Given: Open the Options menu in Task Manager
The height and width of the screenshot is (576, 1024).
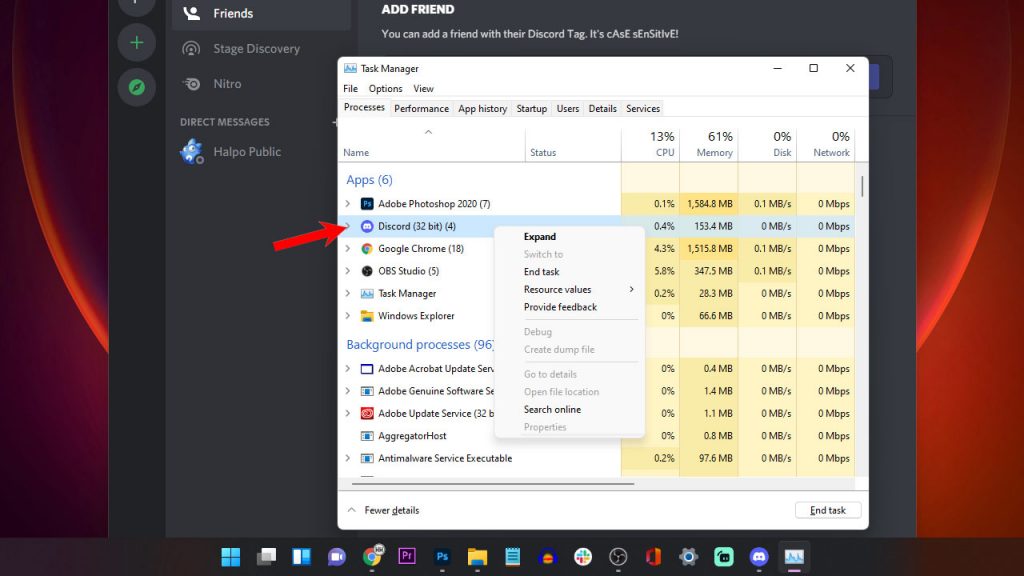Looking at the screenshot, I should pyautogui.click(x=385, y=89).
